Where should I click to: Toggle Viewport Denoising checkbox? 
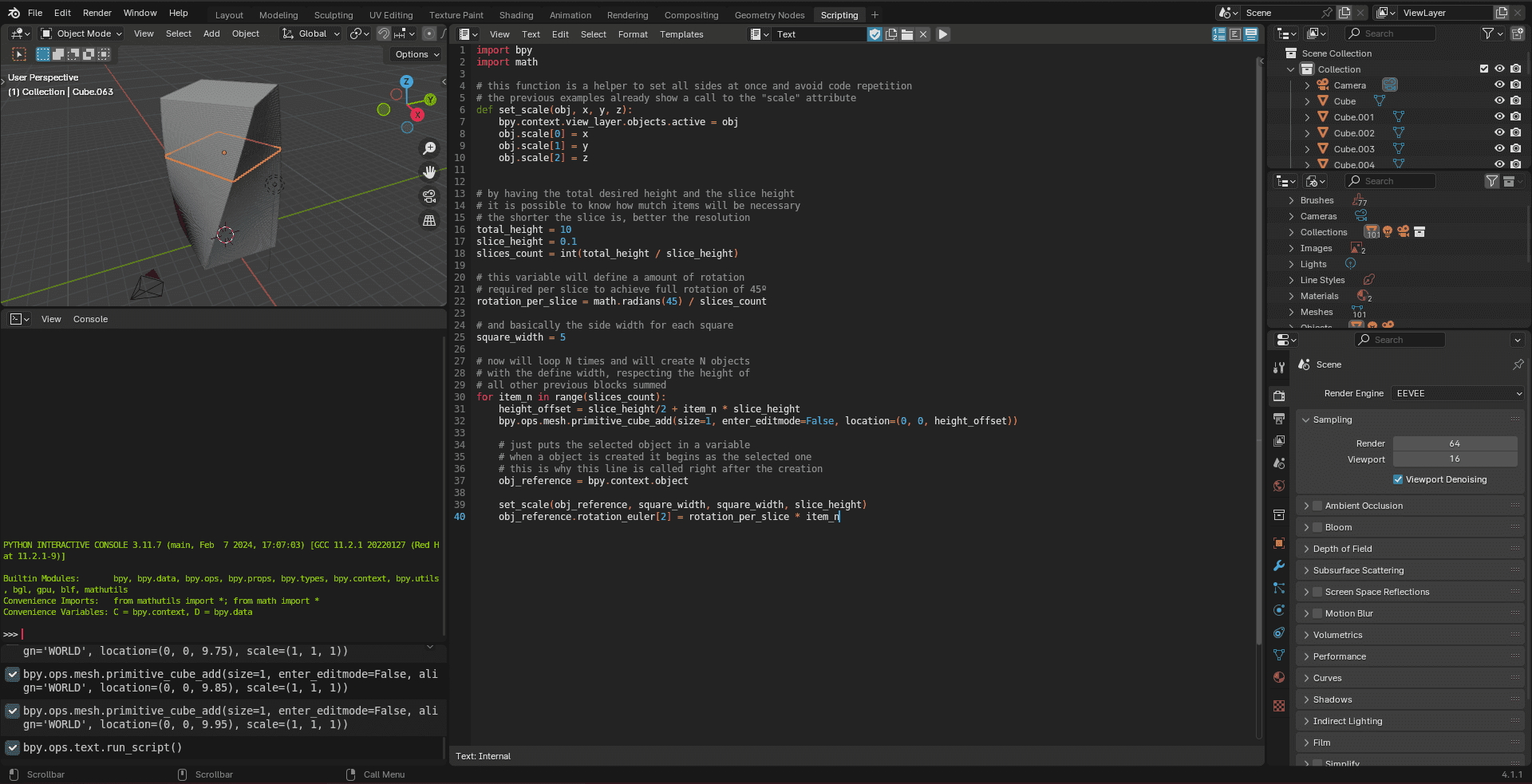tap(1398, 479)
